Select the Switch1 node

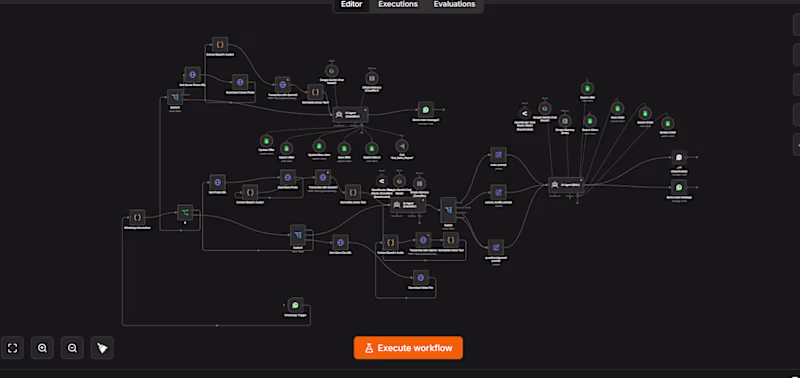tap(298, 235)
